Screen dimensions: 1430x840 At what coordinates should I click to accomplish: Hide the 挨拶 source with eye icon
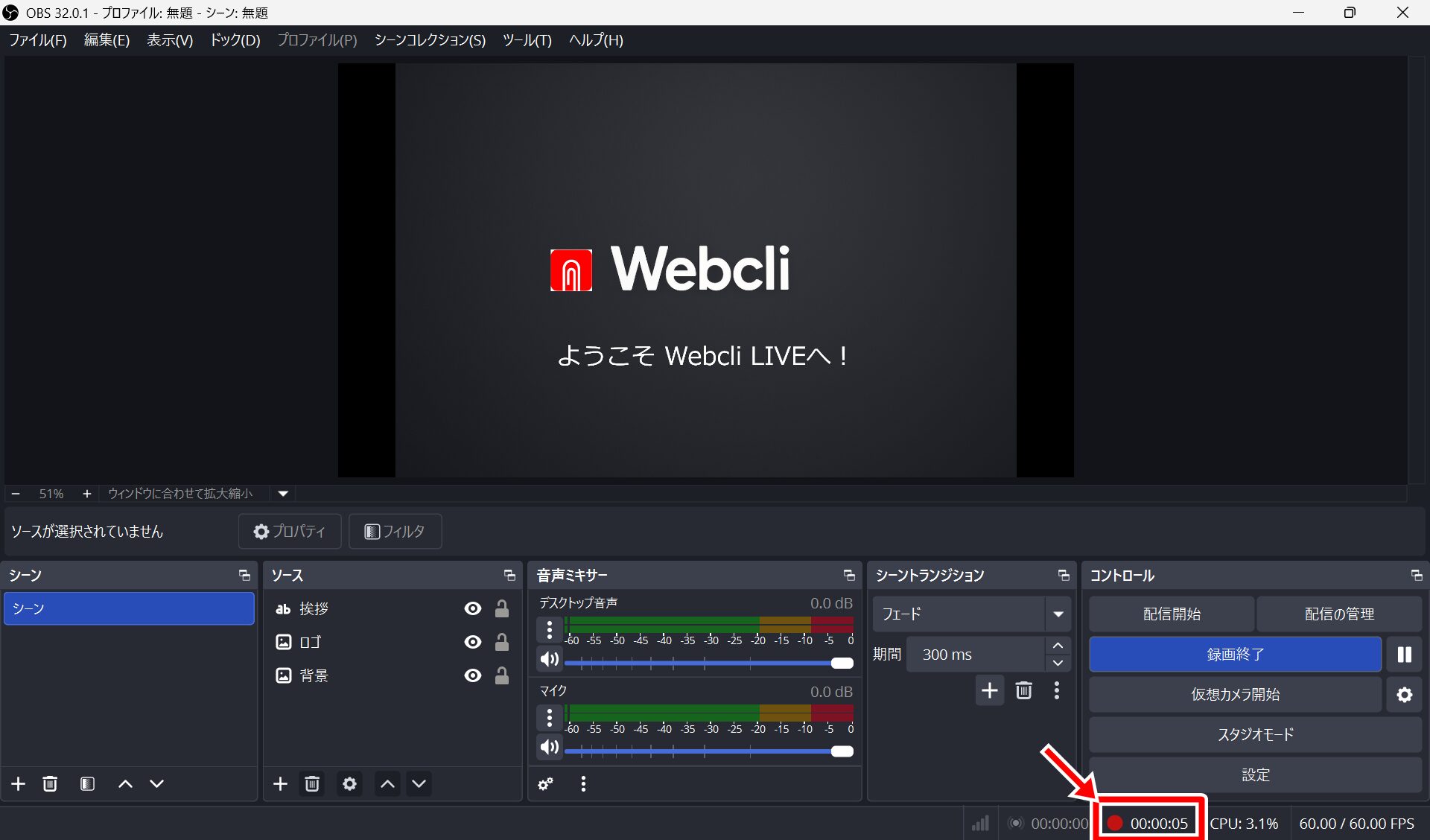472,608
